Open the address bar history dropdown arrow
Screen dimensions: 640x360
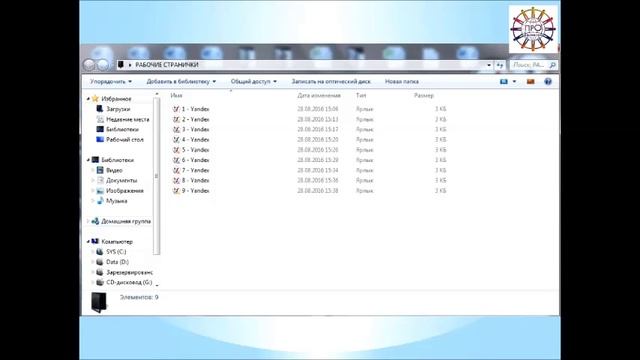click(x=489, y=65)
